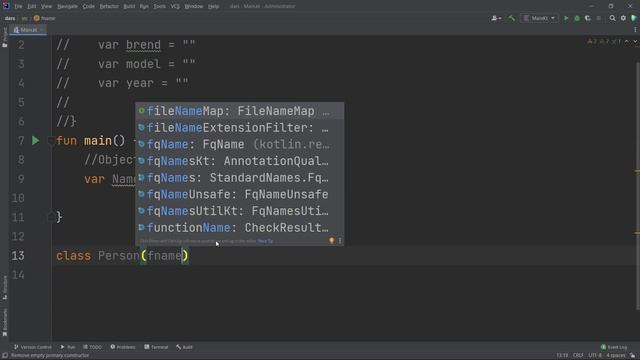
Task: Click the cursor position in status bar
Action: [x=562, y=356]
